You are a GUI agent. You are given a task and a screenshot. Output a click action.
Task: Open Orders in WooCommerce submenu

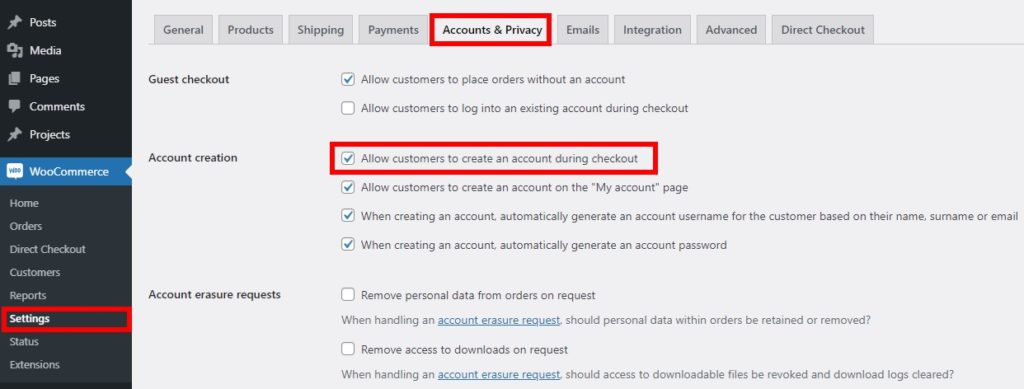click(x=26, y=226)
